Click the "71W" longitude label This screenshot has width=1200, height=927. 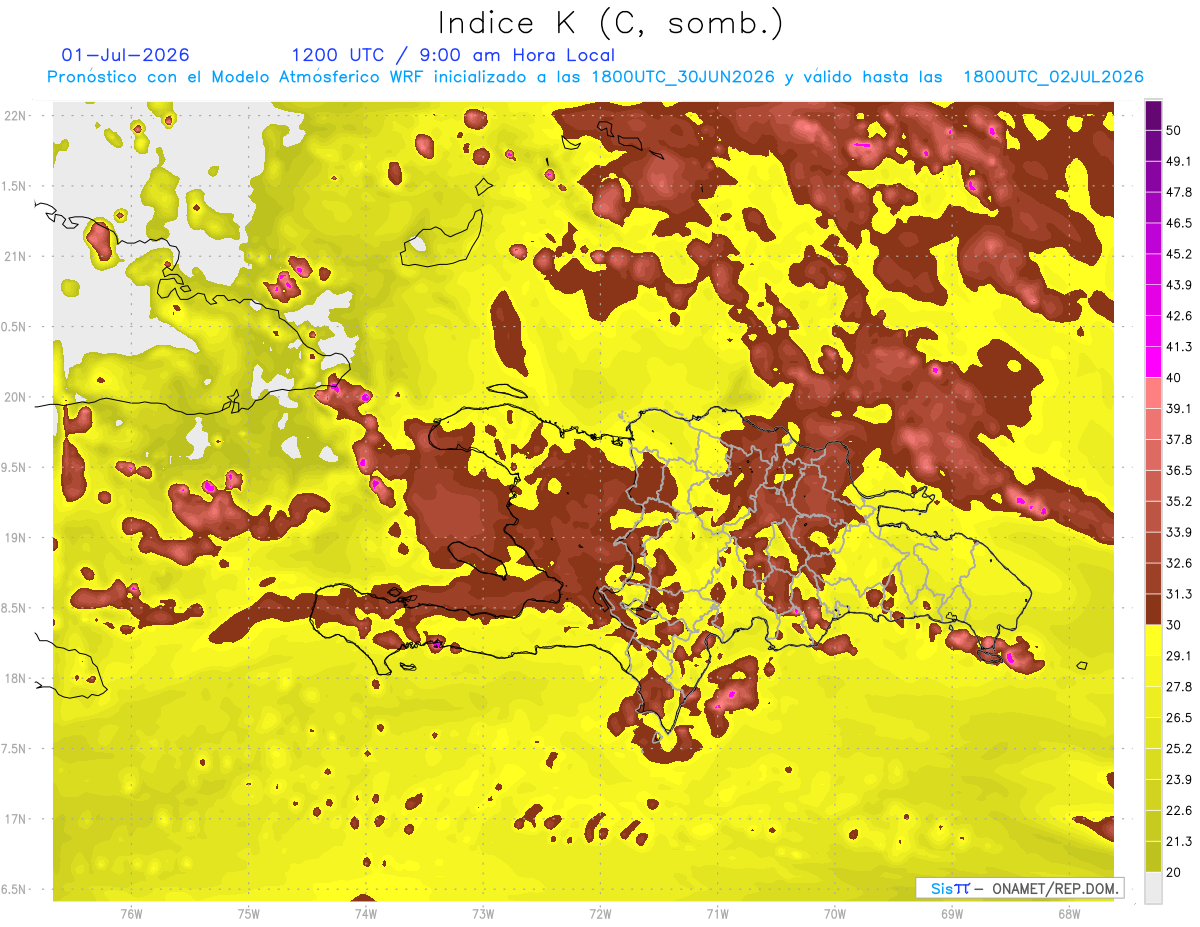click(x=717, y=913)
